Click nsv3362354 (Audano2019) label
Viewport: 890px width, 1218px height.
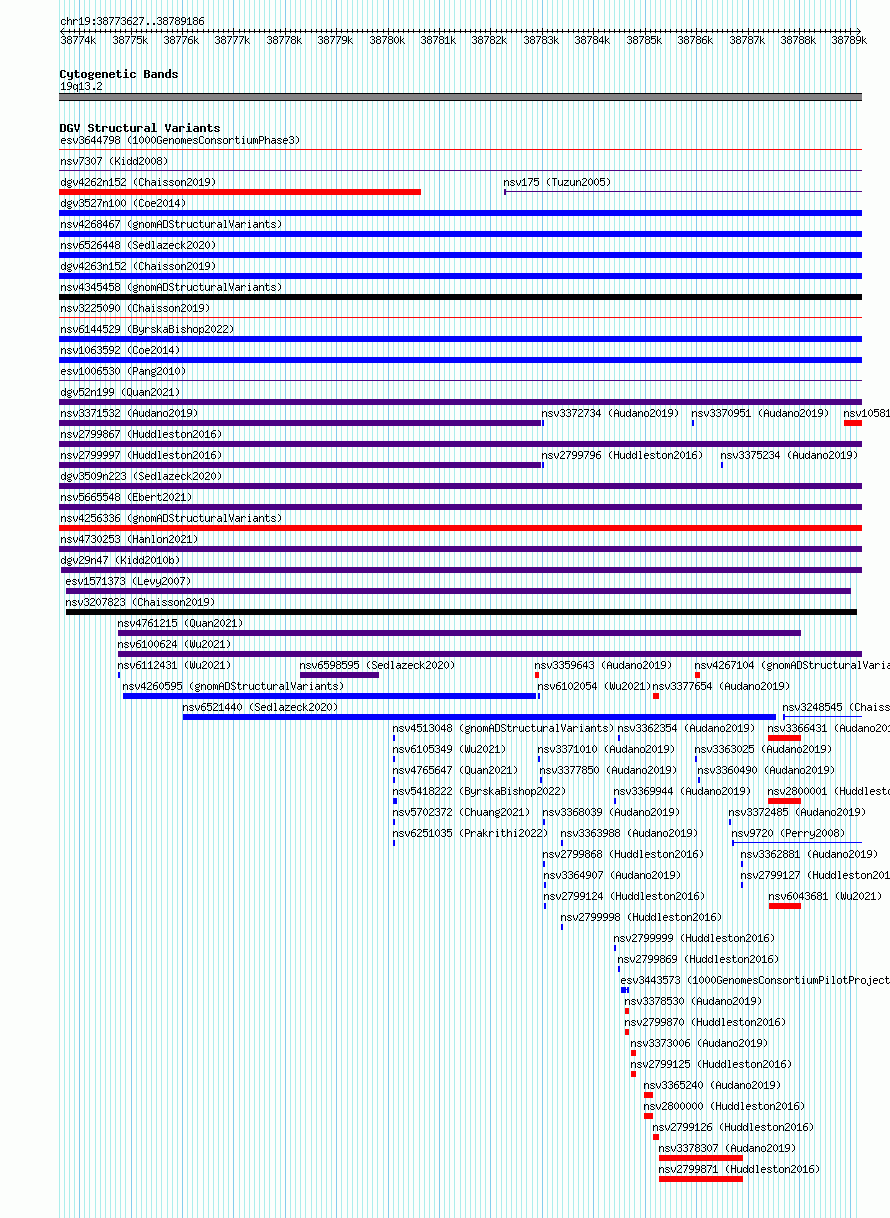click(x=686, y=728)
